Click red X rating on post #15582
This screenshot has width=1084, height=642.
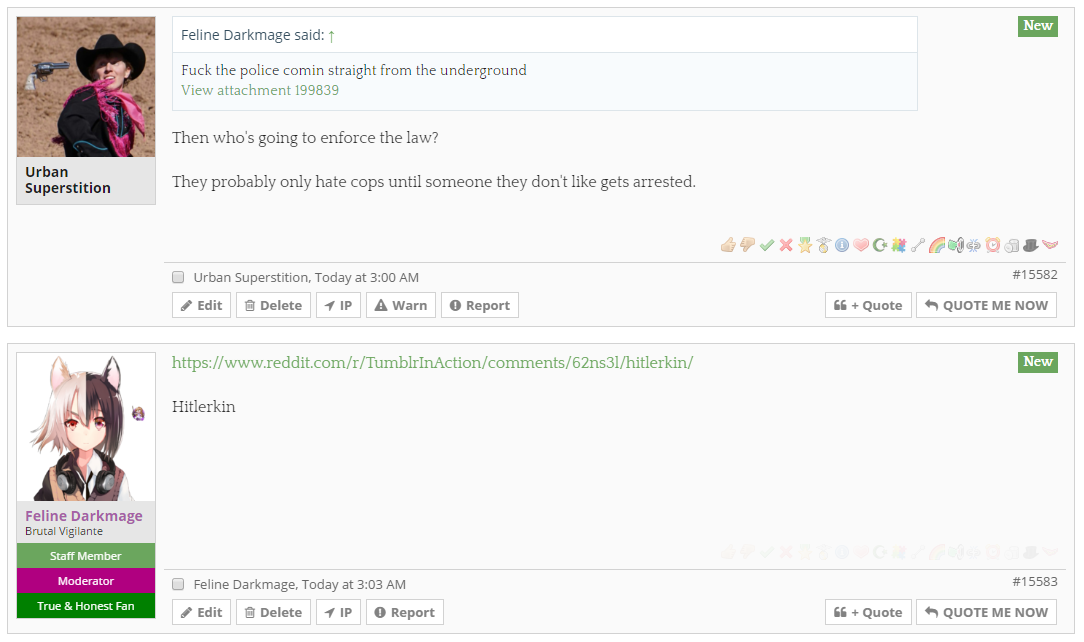pyautogui.click(x=786, y=245)
